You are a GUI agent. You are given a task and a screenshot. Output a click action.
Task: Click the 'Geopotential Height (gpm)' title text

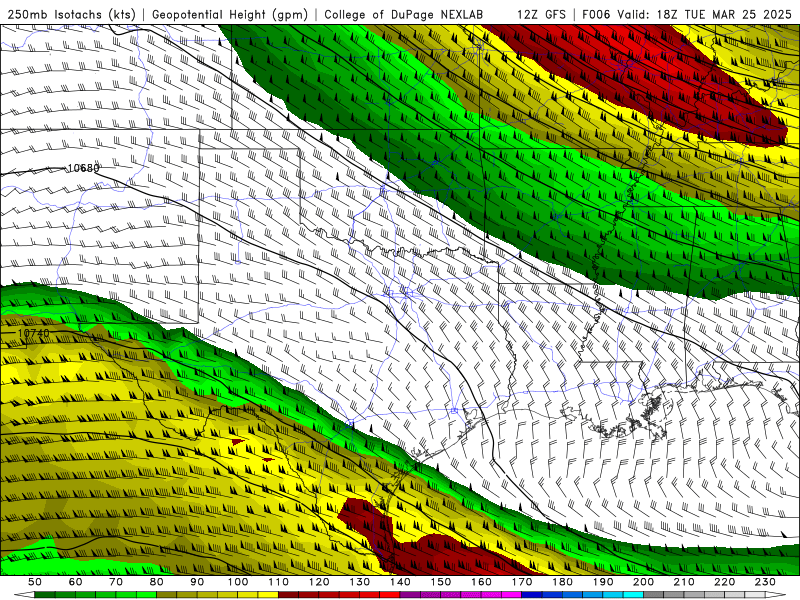pyautogui.click(x=230, y=15)
